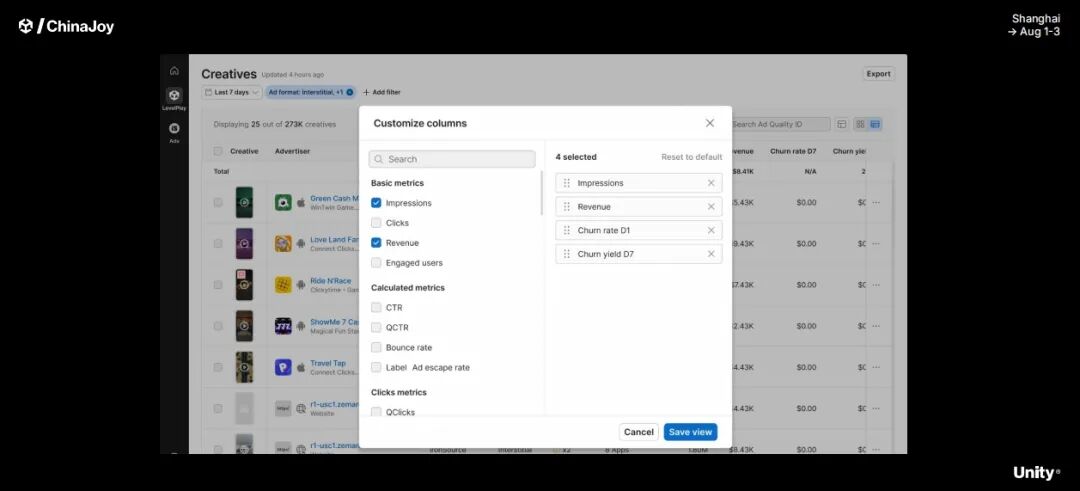The image size is (1080, 491).
Task: Enable the Engaged users checkbox
Action: click(376, 263)
